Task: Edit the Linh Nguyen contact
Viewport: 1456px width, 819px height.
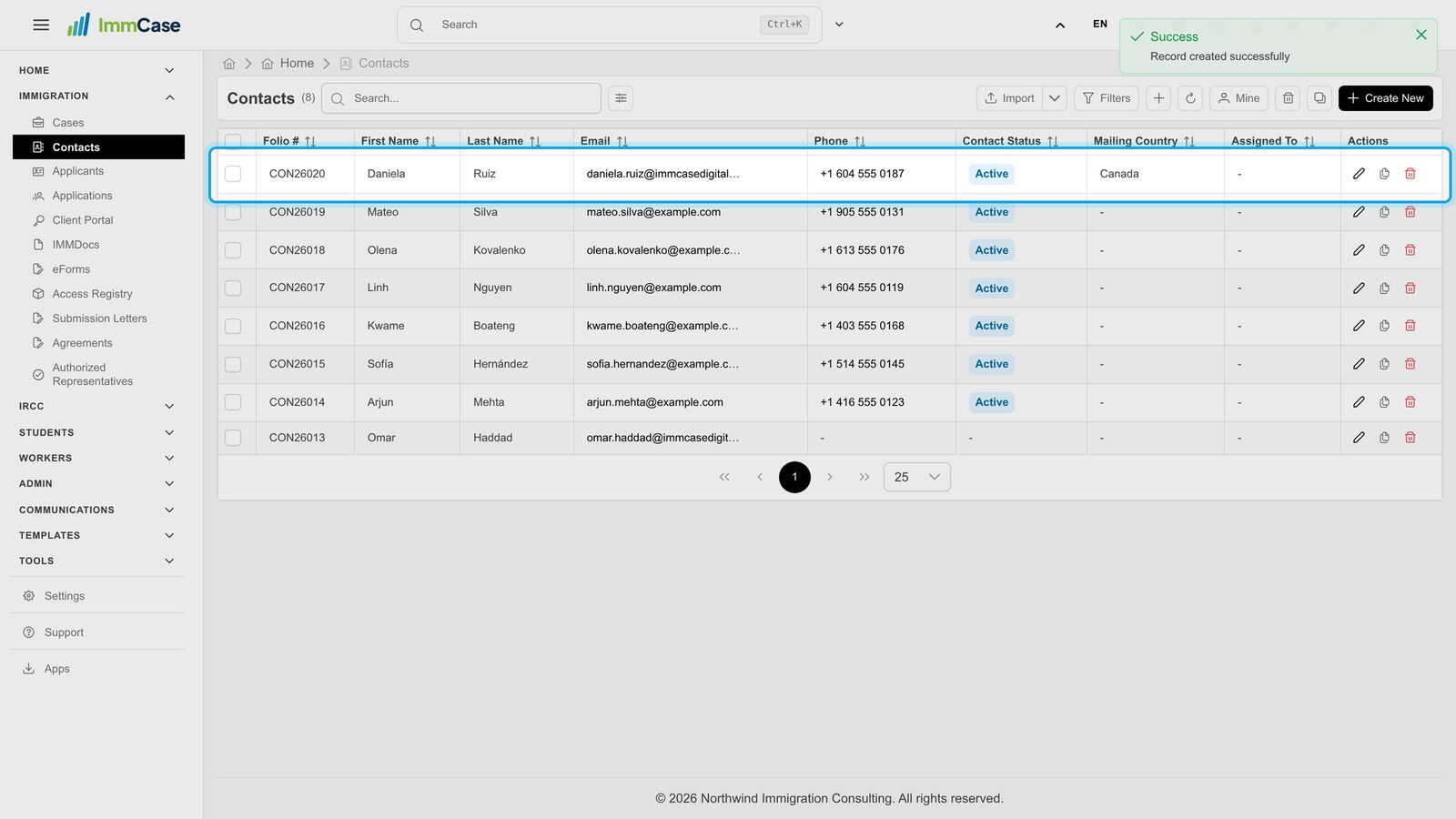Action: click(x=1359, y=288)
